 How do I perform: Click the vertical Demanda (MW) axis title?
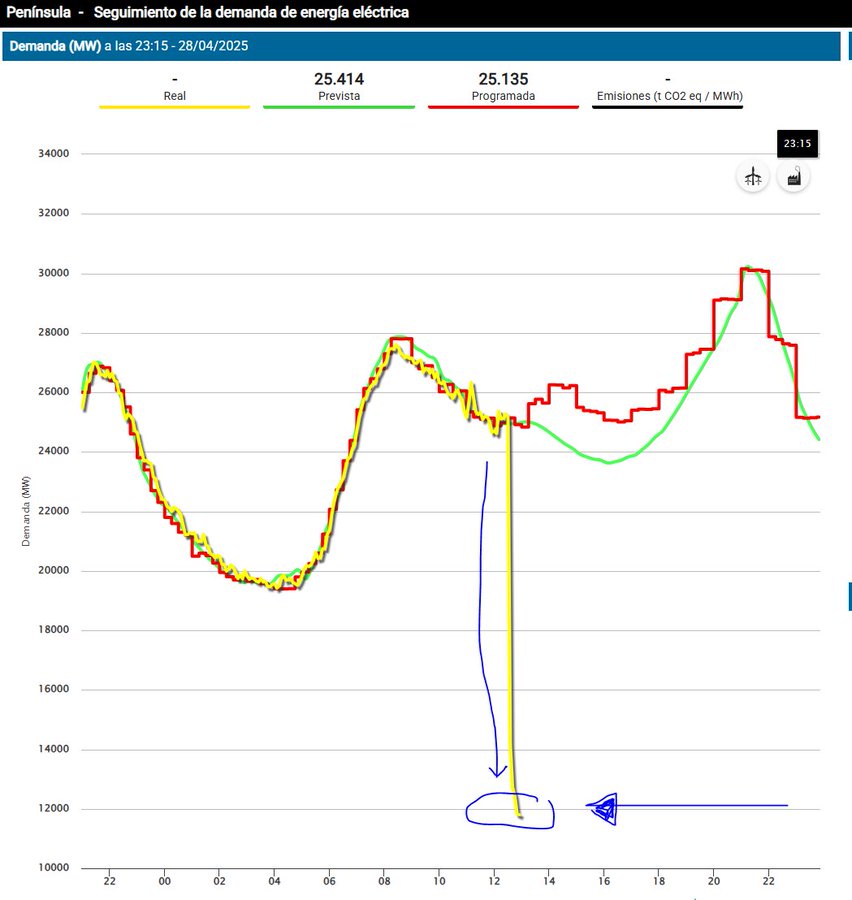(x=25, y=511)
